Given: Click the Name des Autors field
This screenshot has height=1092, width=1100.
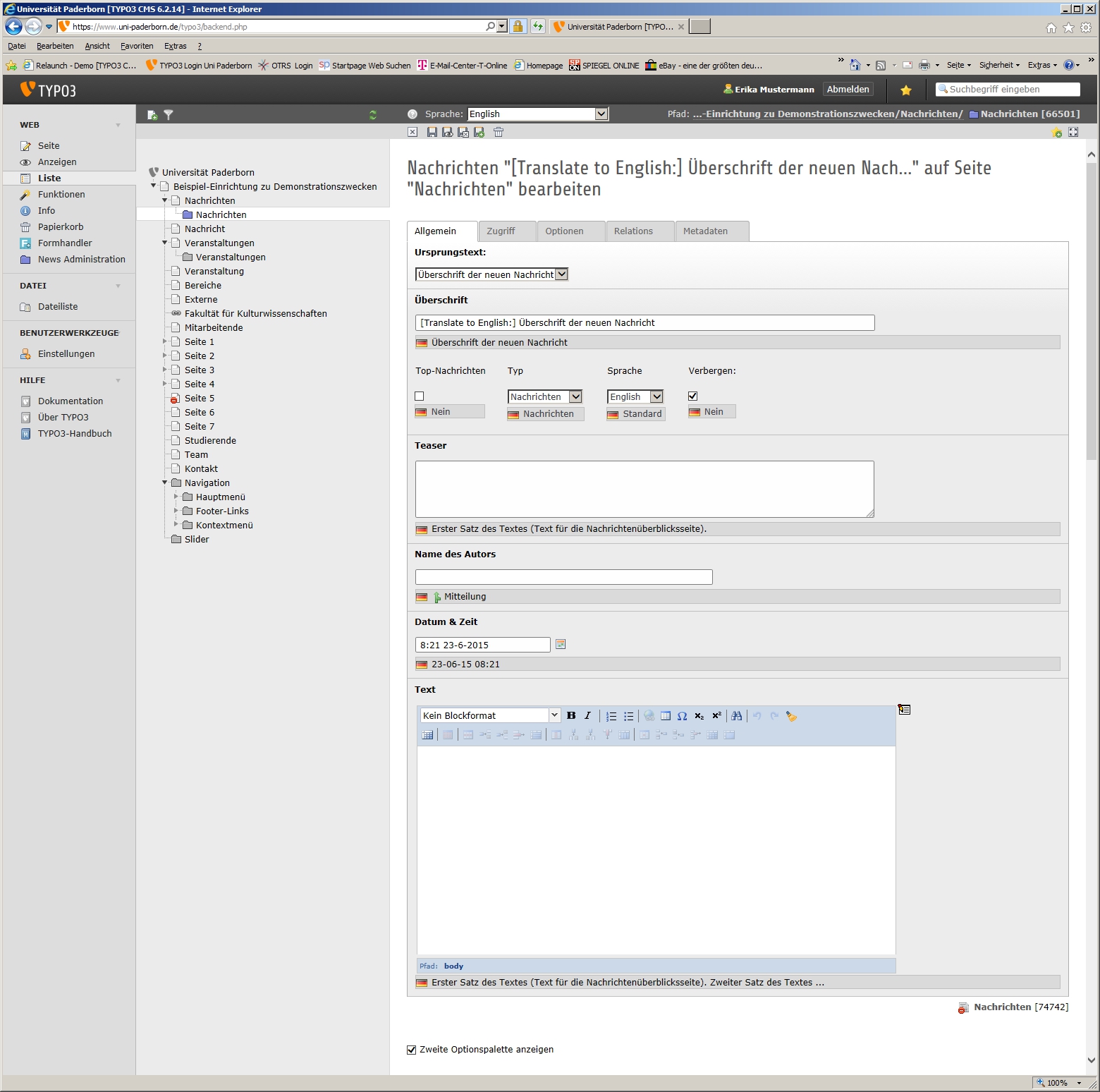Looking at the screenshot, I should 563,576.
